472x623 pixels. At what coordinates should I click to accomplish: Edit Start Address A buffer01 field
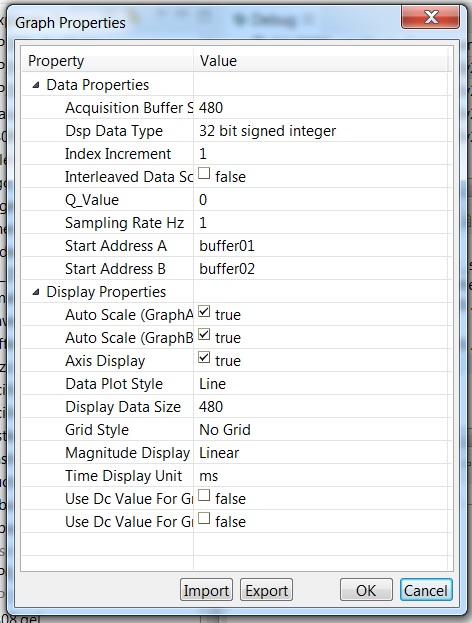point(322,246)
